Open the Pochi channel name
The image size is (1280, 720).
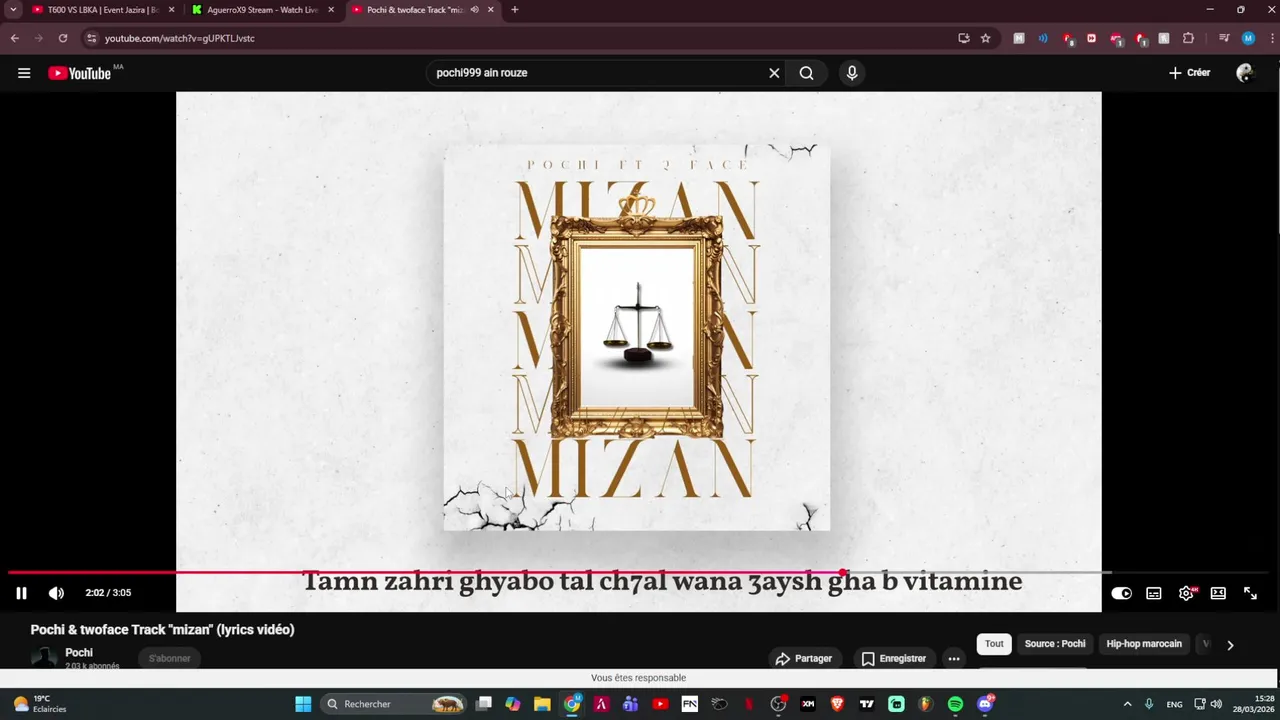[79, 652]
